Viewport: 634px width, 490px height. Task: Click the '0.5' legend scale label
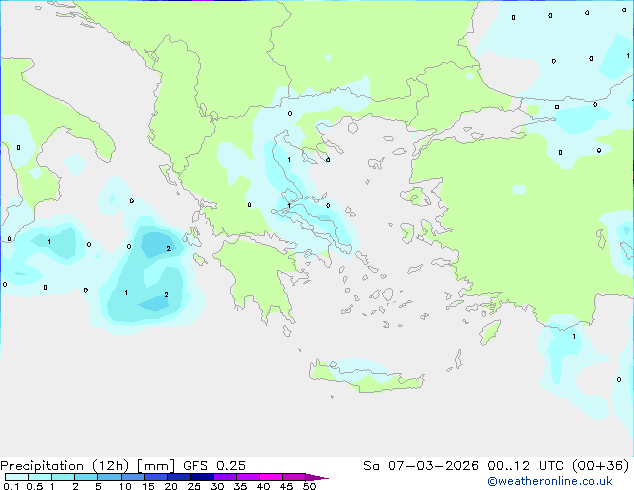coord(35,486)
